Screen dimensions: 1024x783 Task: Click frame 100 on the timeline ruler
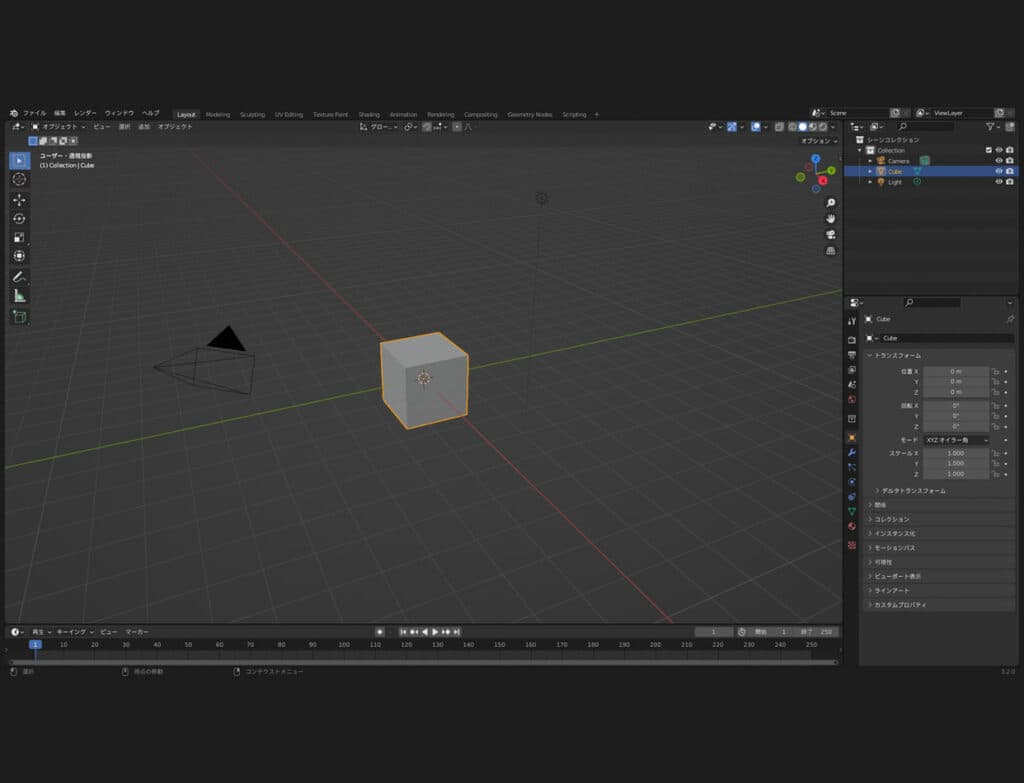point(344,645)
